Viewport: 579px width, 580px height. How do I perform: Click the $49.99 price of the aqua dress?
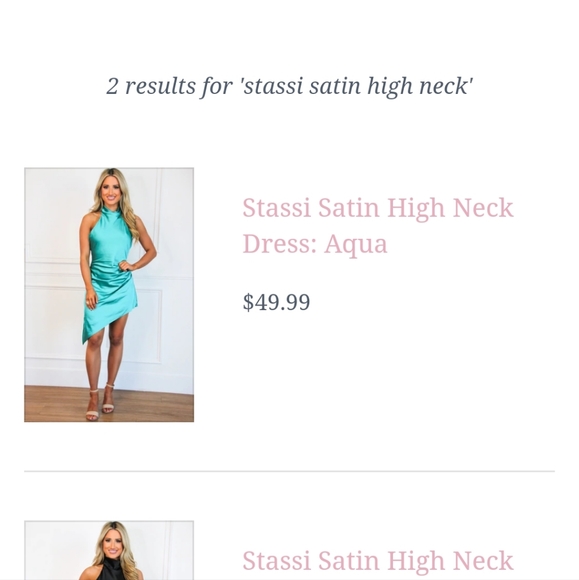[276, 302]
